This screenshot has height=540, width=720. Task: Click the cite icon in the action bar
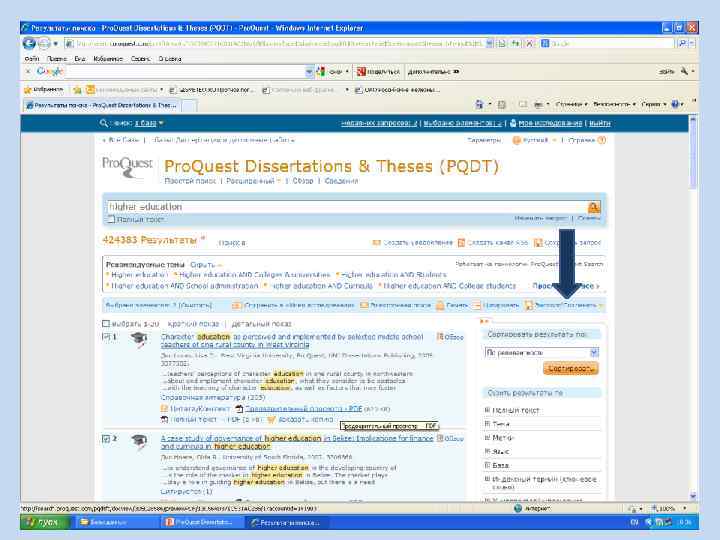coord(477,305)
